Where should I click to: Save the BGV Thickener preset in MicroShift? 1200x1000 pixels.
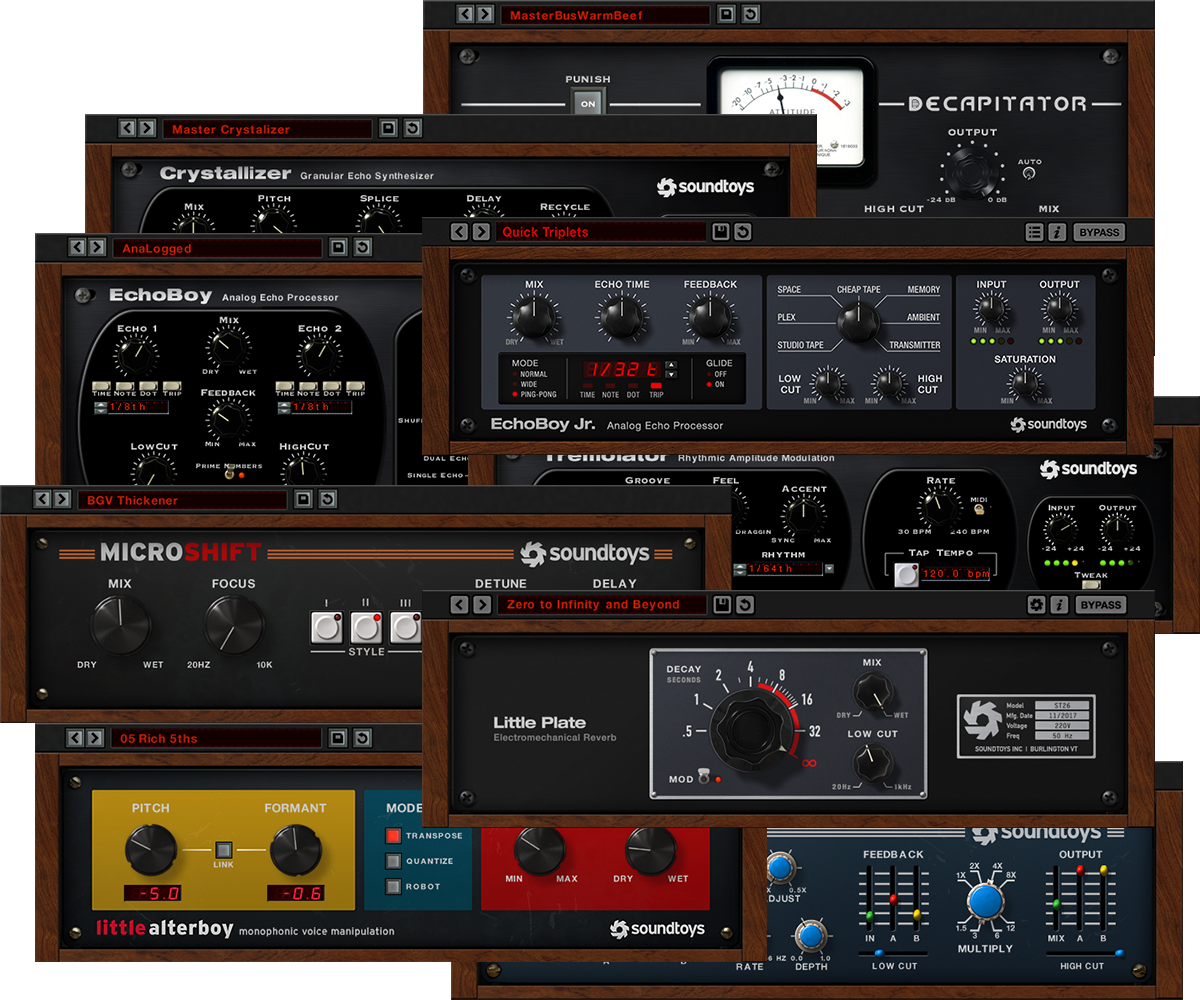(x=304, y=499)
